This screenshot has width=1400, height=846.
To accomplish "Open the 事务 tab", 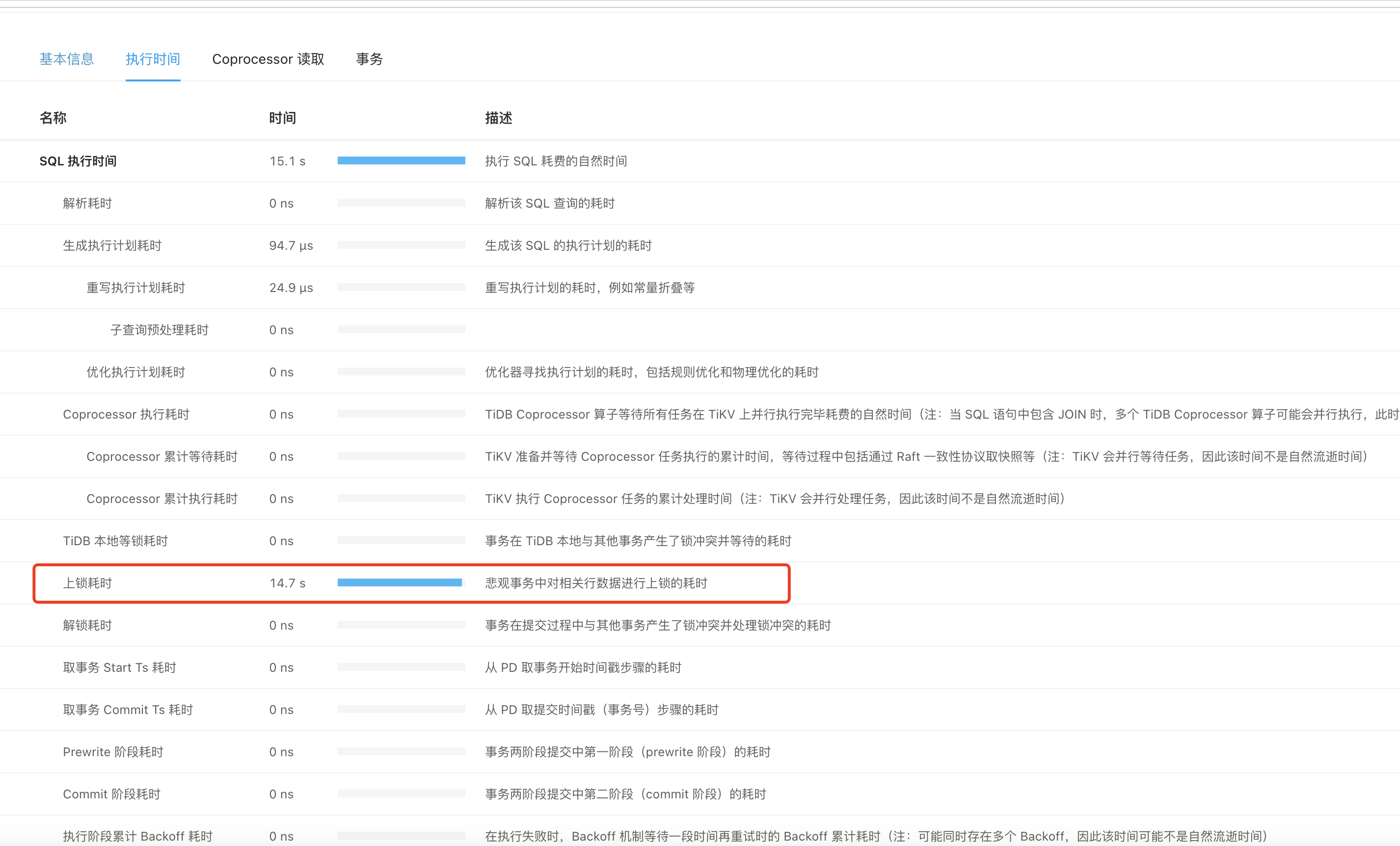I will [x=369, y=59].
